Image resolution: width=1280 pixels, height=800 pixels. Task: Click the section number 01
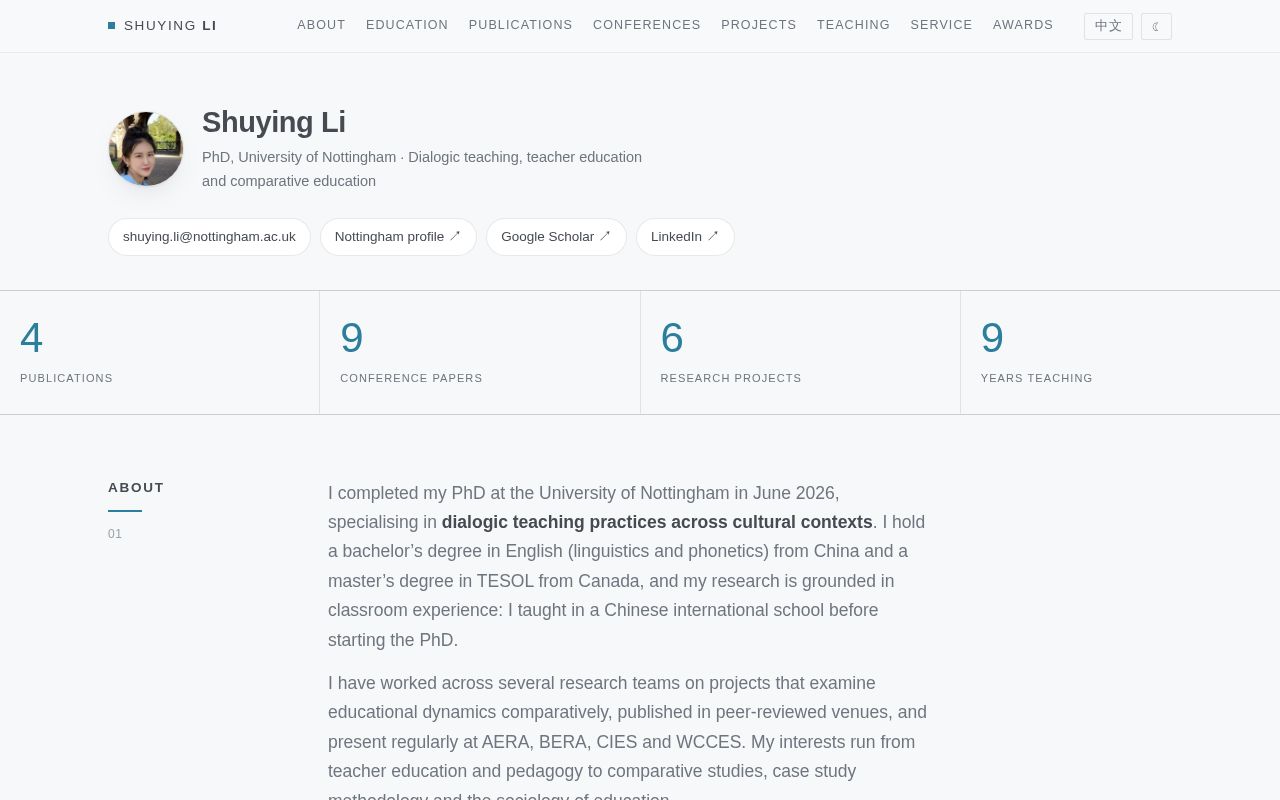[x=115, y=534]
